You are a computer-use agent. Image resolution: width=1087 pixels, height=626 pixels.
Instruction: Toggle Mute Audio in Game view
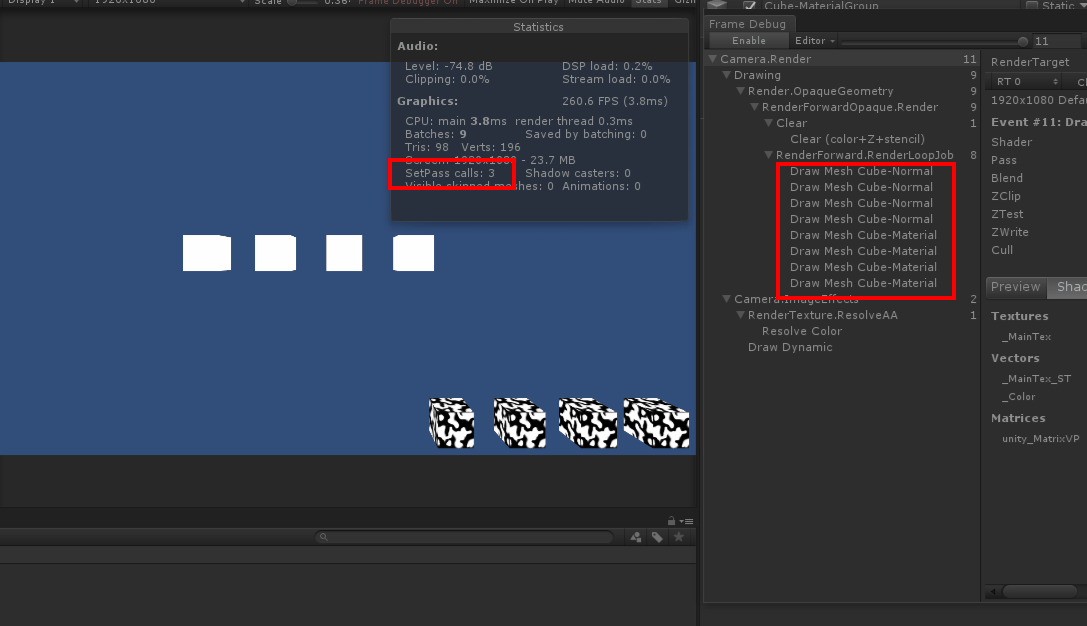pyautogui.click(x=596, y=2)
